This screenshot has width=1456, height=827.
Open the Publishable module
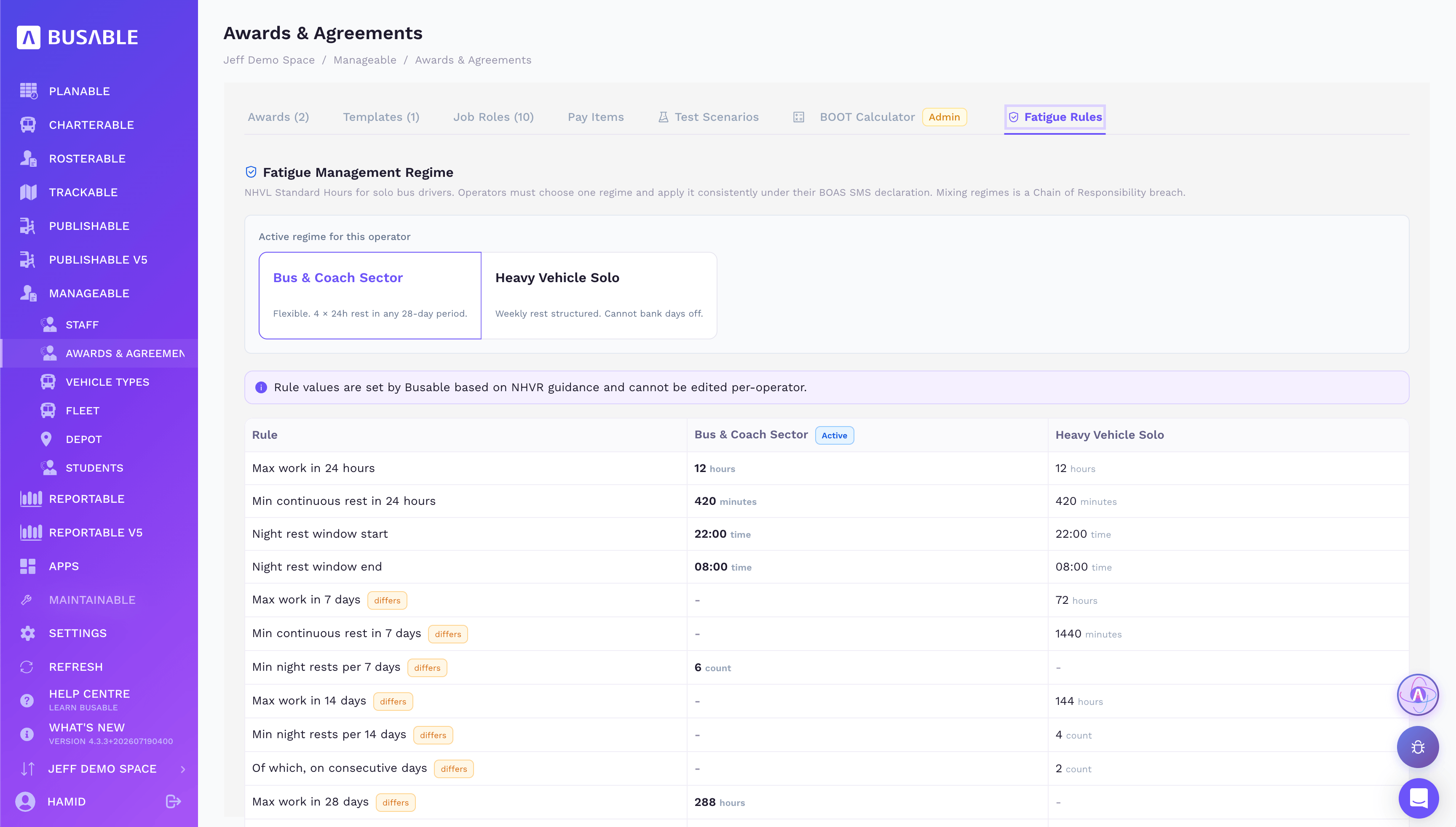(88, 226)
